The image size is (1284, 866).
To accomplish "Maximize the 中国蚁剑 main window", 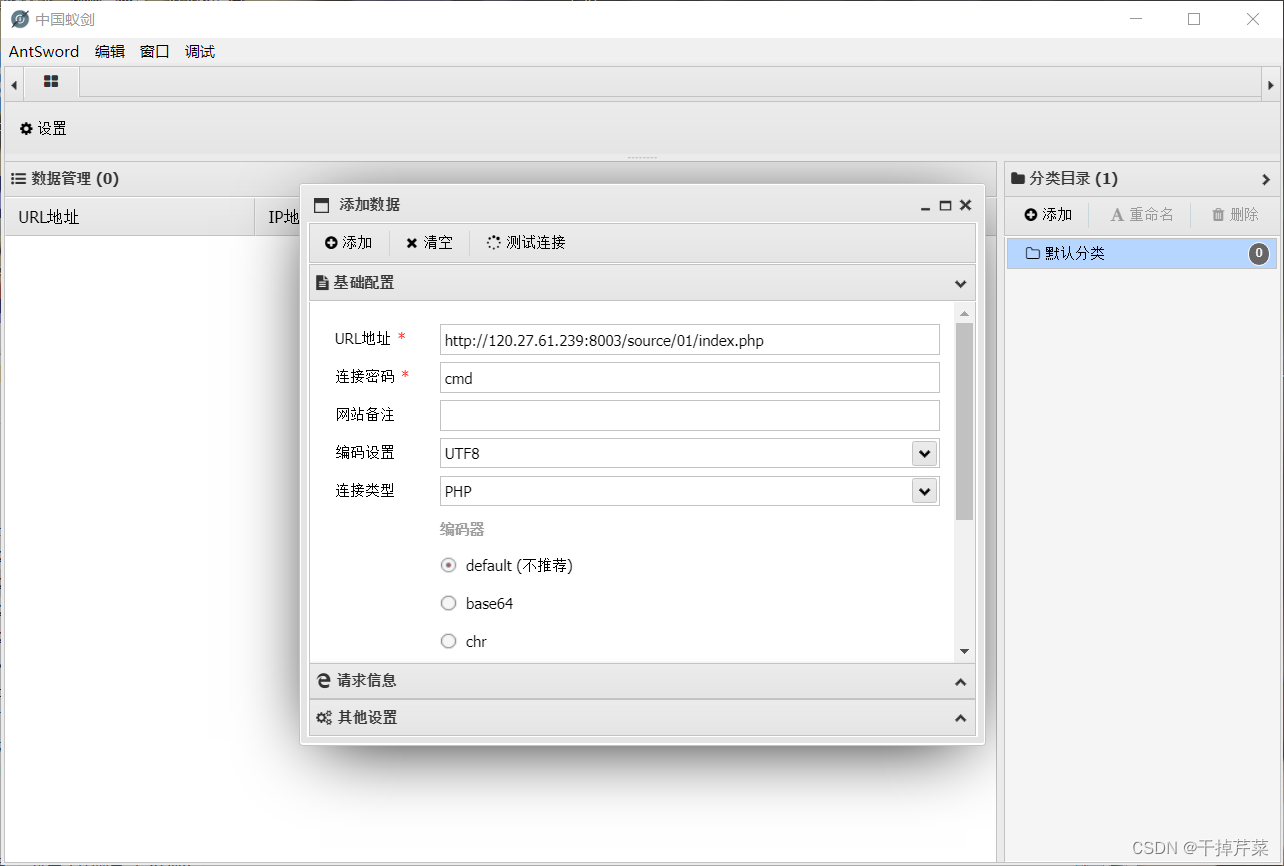I will click(x=1194, y=19).
